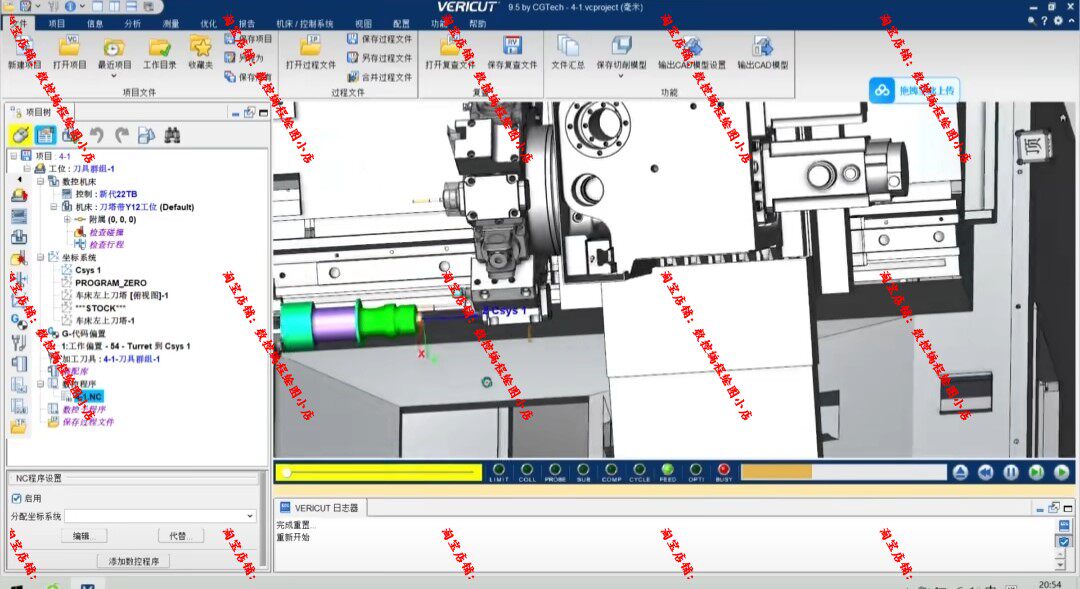Click the blue info icon in title bar
Screen dimensions: 1080x589
coord(70,6)
